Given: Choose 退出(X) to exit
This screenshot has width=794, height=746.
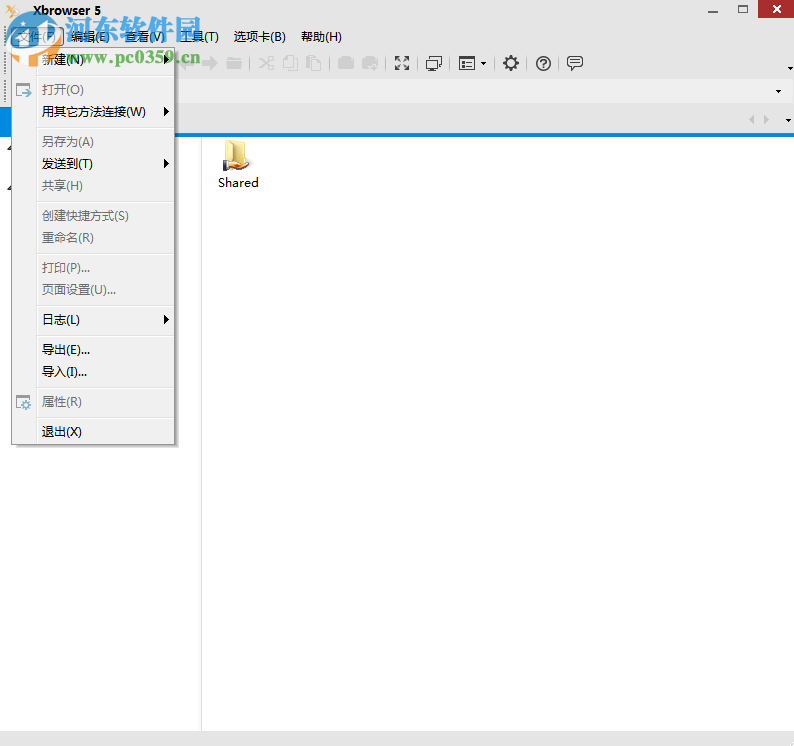Looking at the screenshot, I should [105, 431].
